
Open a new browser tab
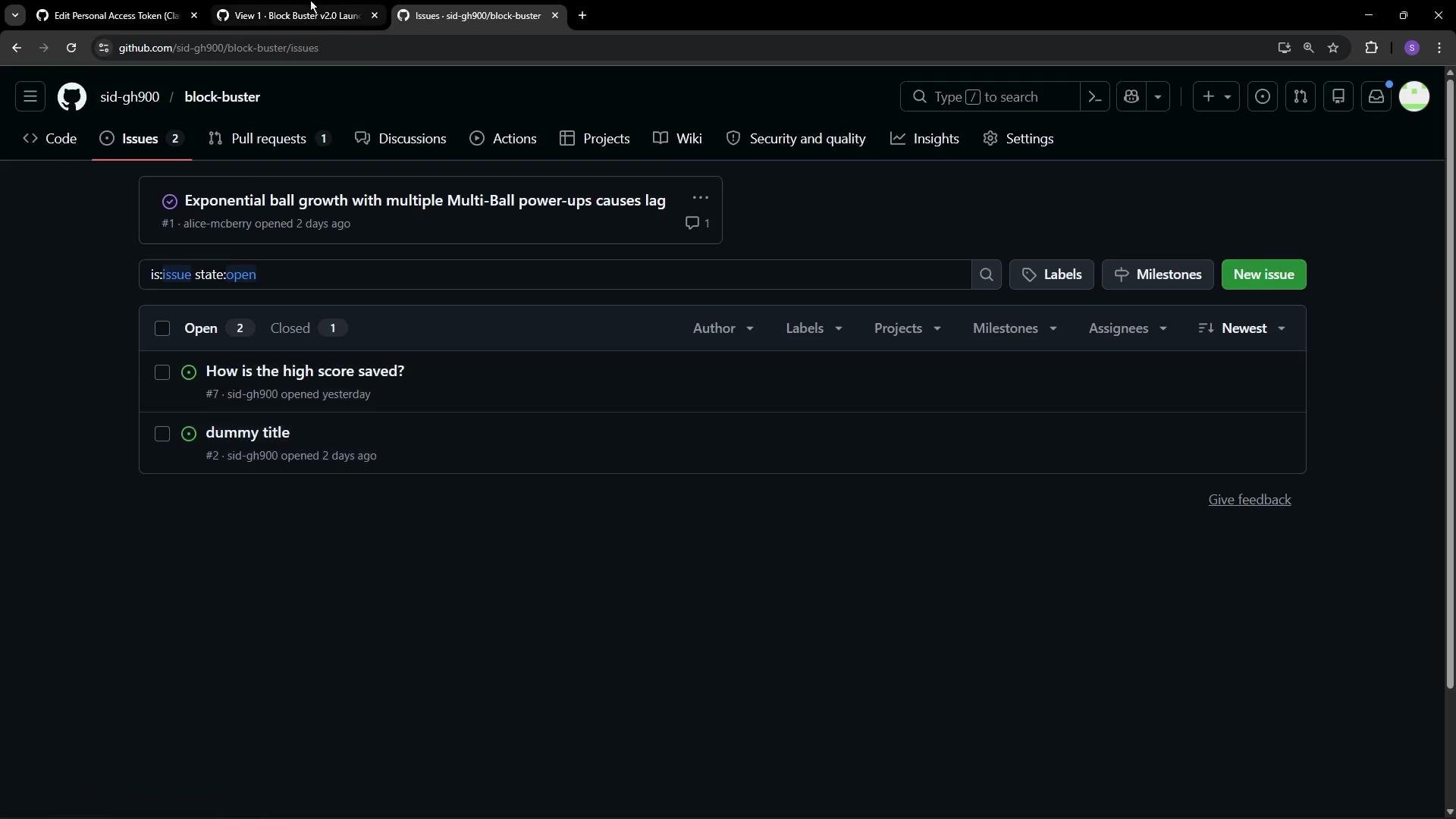tap(582, 15)
